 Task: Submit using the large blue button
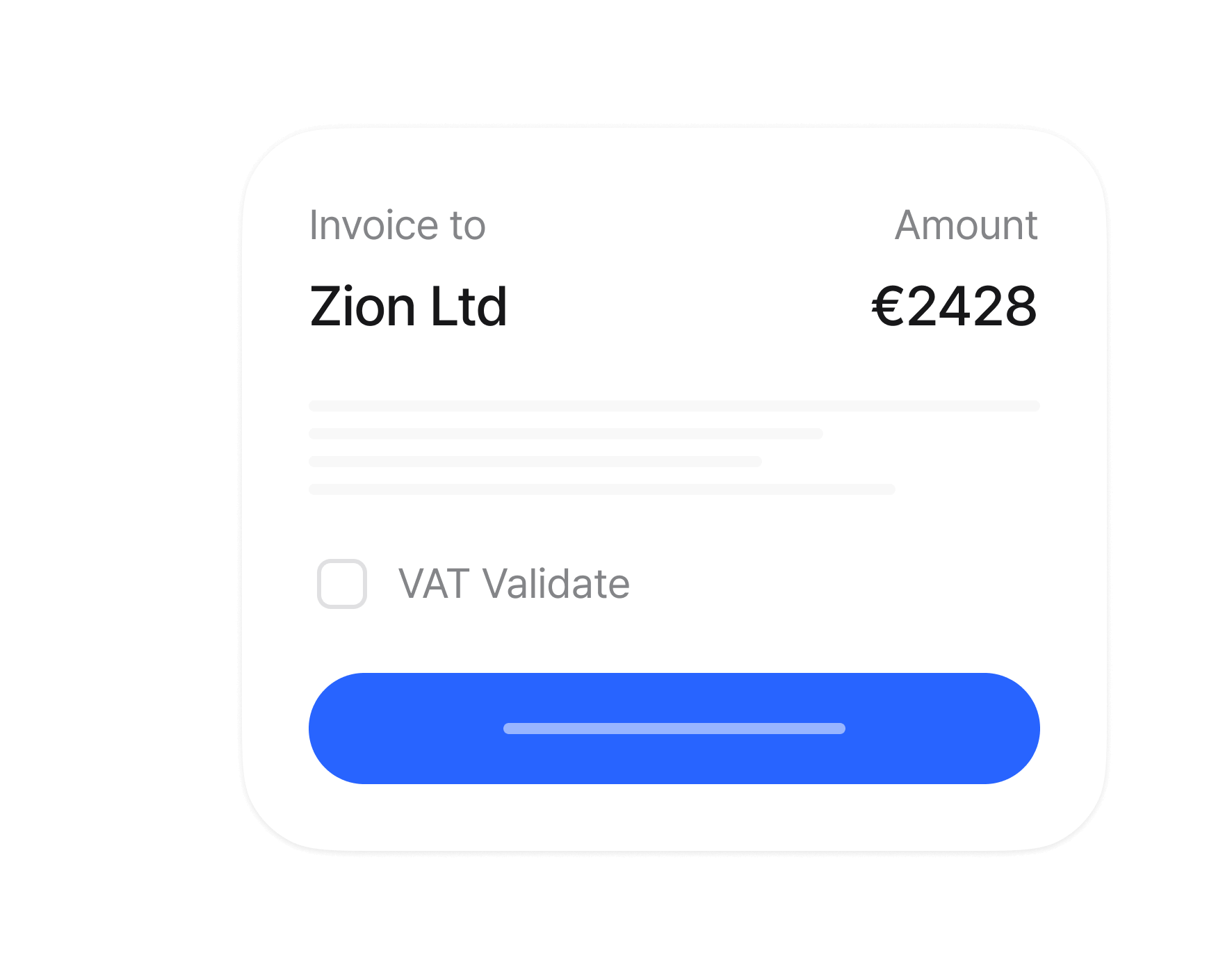click(x=674, y=729)
